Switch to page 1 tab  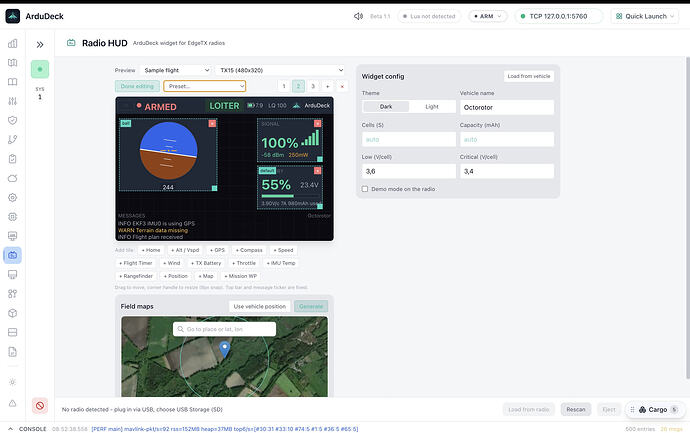click(284, 86)
